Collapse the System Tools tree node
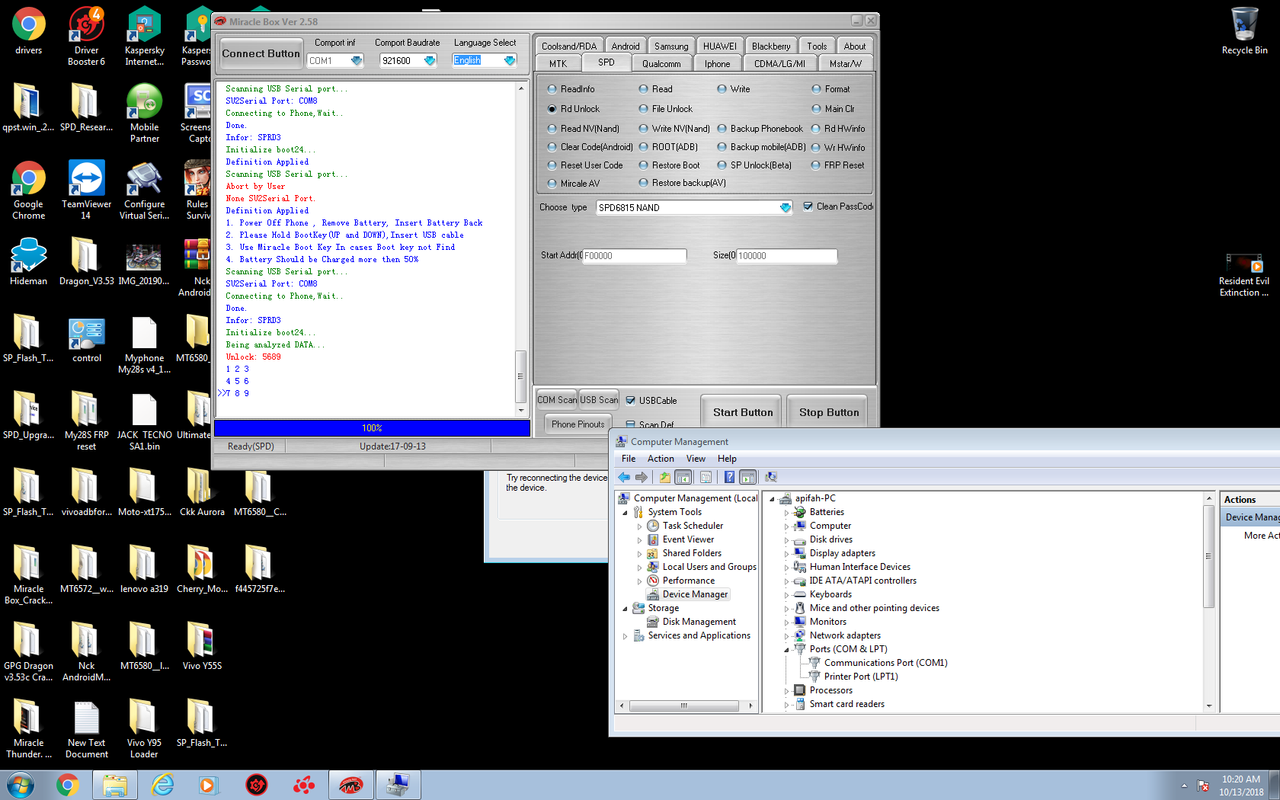Screen dimensions: 1280x800 click(626, 512)
